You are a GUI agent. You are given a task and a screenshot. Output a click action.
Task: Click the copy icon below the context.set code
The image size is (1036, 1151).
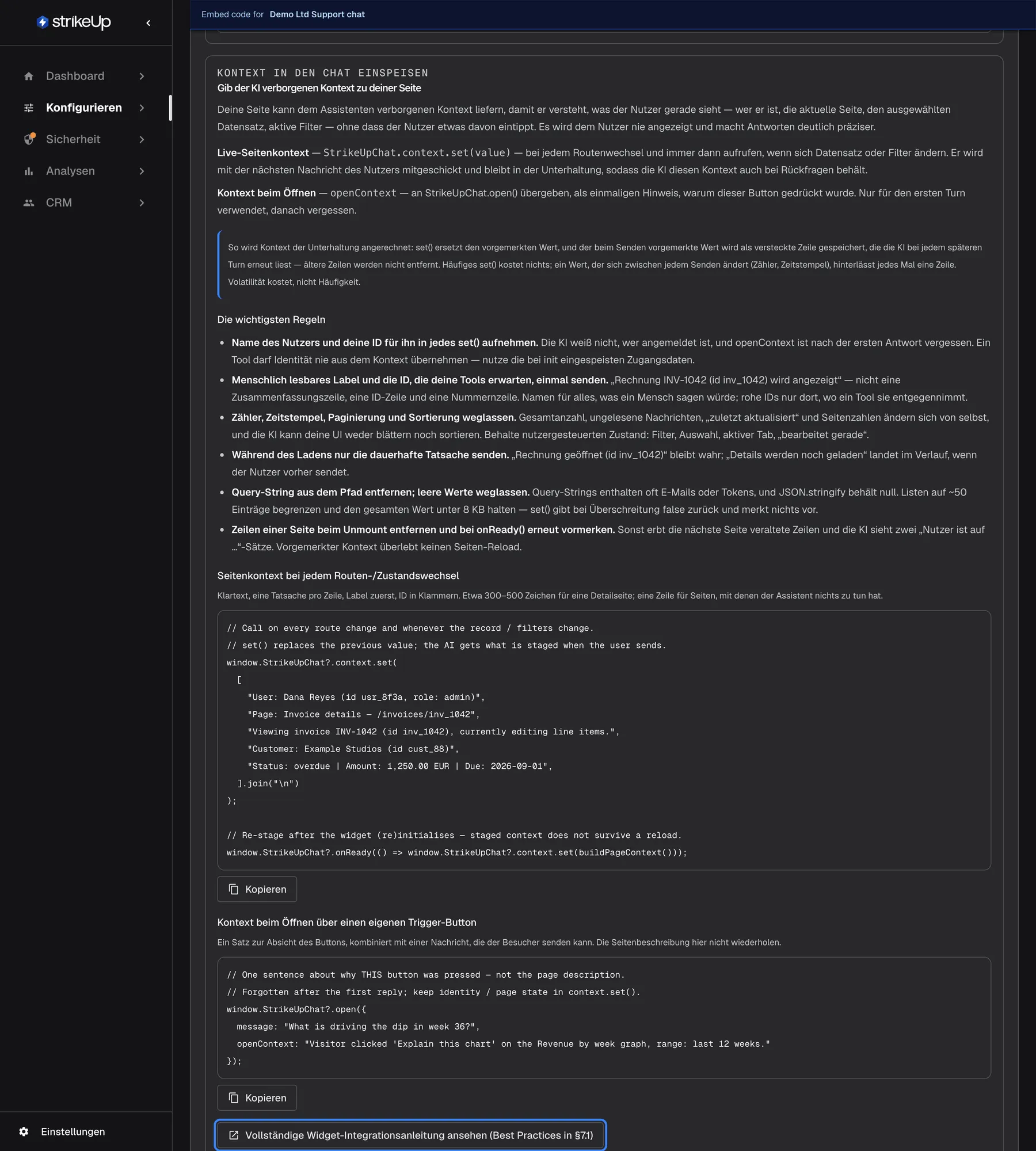pos(234,889)
